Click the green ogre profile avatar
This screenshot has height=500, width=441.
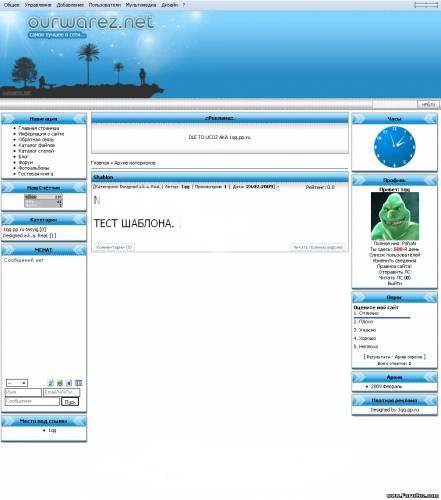pyautogui.click(x=395, y=216)
